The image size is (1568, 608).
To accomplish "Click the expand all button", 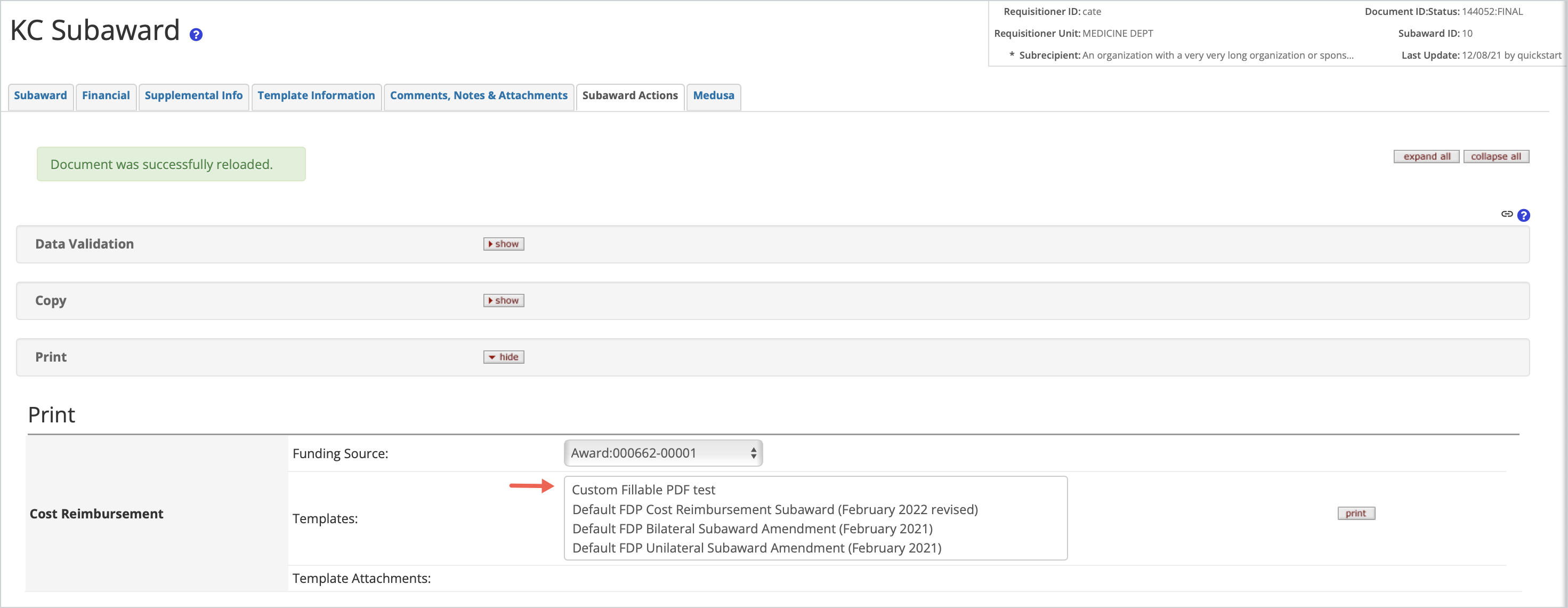I will (1426, 157).
